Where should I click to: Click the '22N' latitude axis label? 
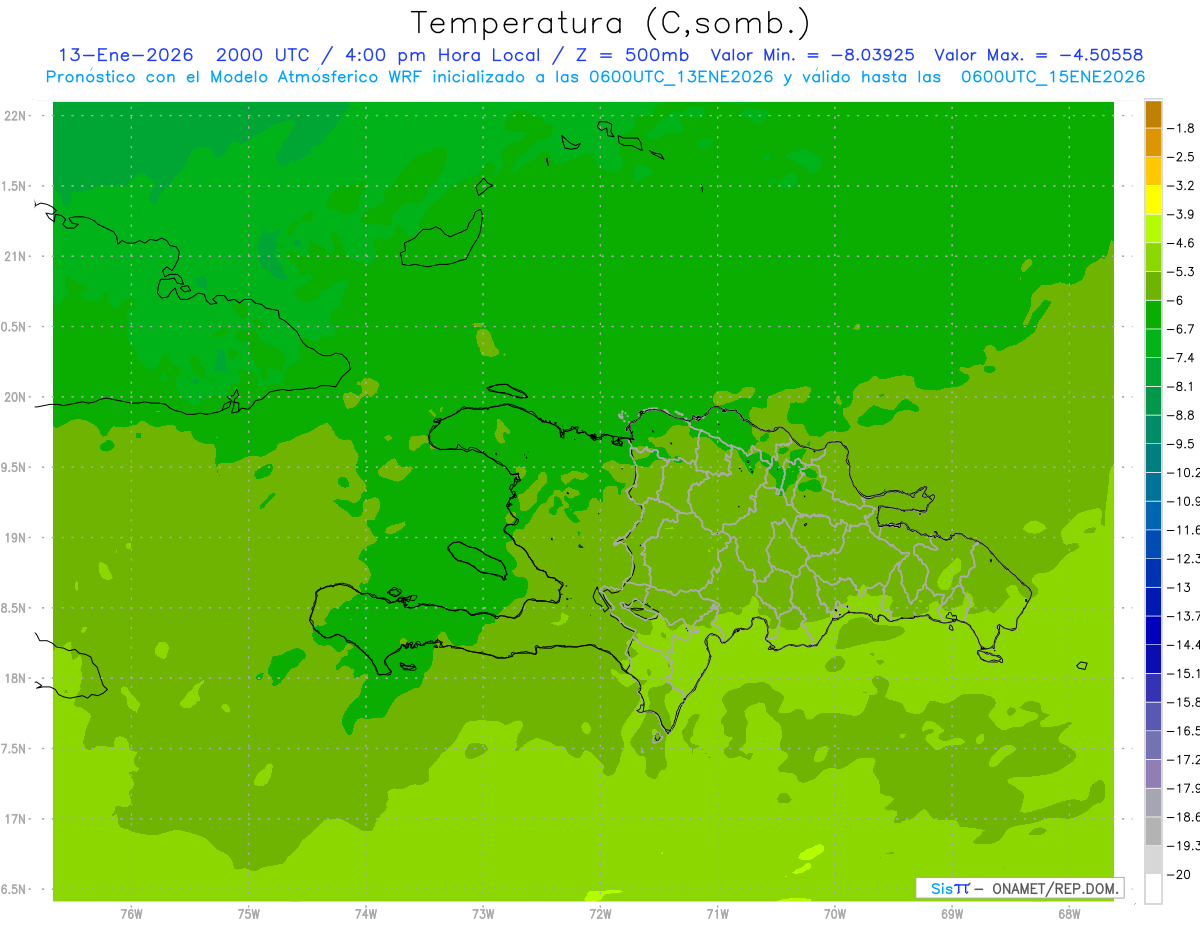[16, 116]
